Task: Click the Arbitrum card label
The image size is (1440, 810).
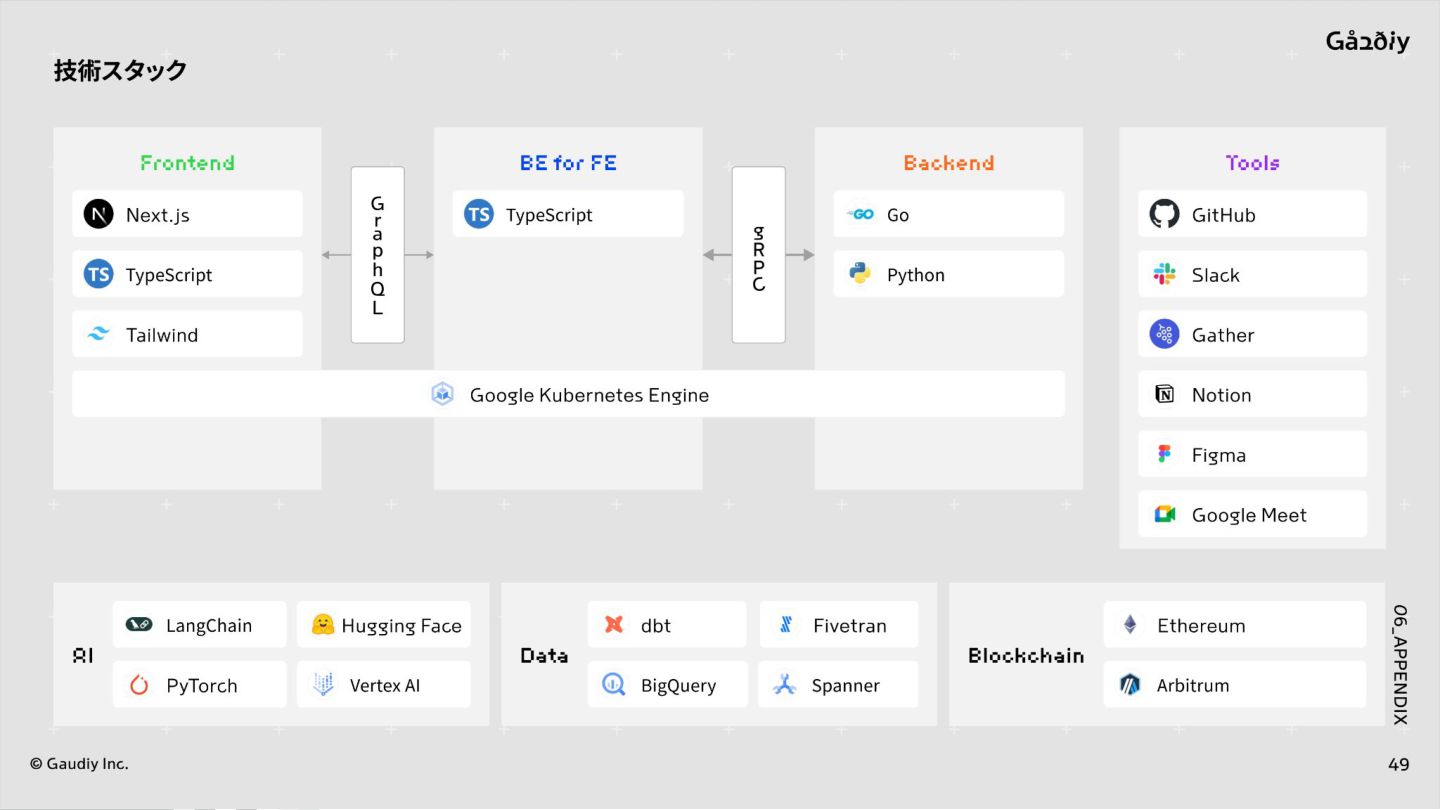Action: (x=1193, y=685)
